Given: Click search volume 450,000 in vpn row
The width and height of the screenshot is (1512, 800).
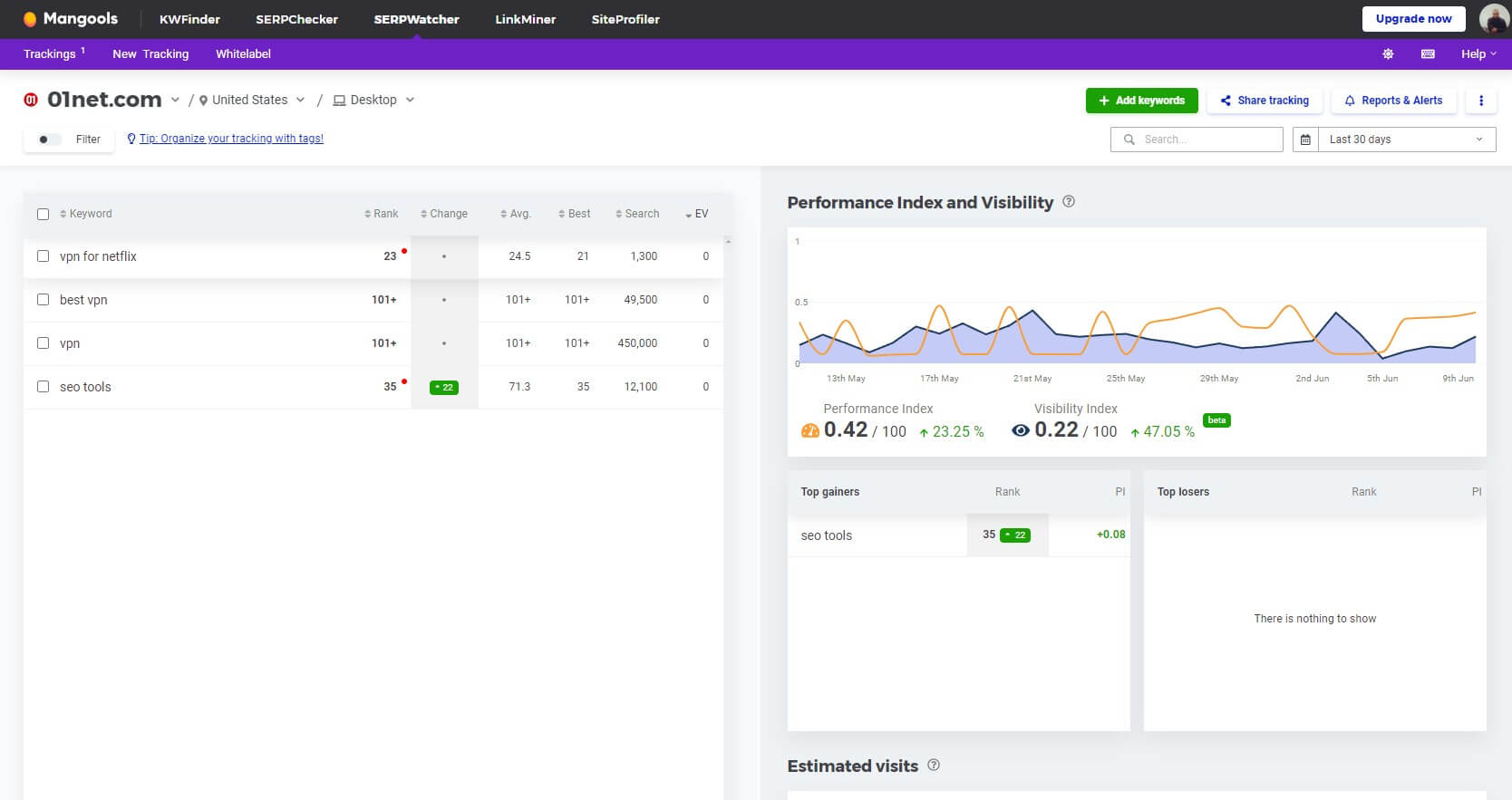Looking at the screenshot, I should pos(637,343).
